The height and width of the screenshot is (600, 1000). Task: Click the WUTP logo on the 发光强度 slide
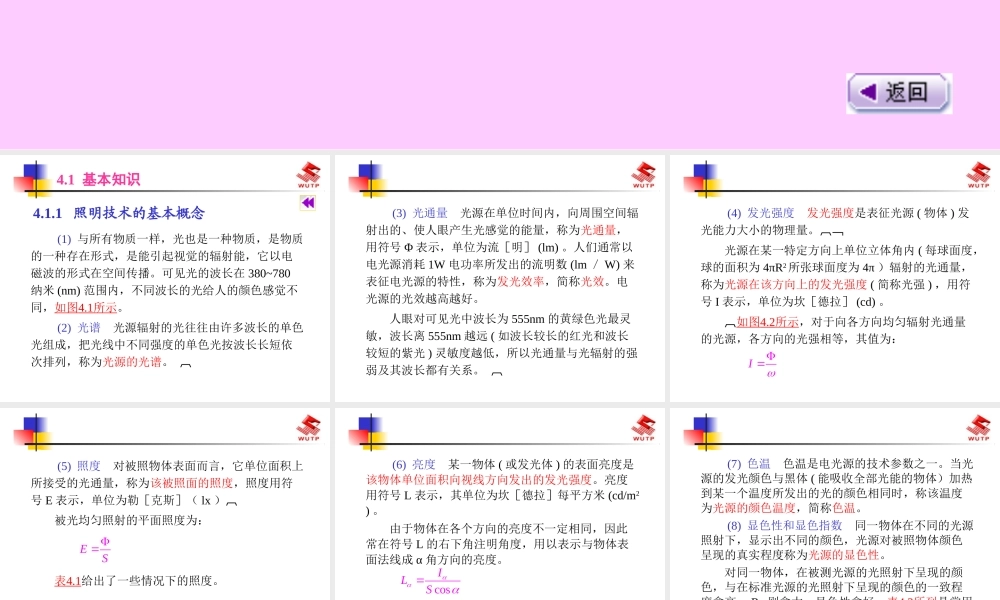point(977,172)
